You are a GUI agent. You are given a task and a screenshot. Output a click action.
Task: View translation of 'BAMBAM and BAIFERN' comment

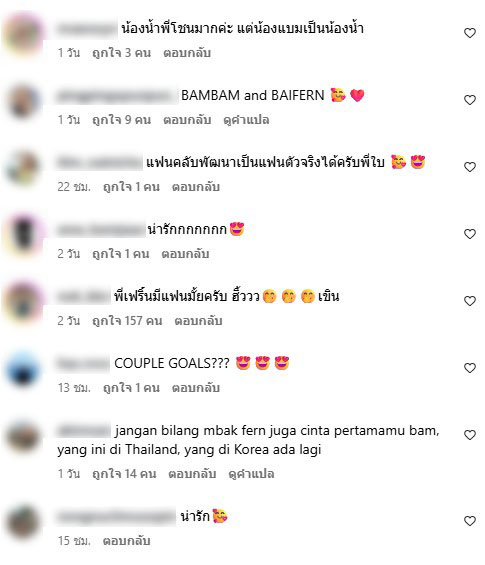tap(246, 120)
